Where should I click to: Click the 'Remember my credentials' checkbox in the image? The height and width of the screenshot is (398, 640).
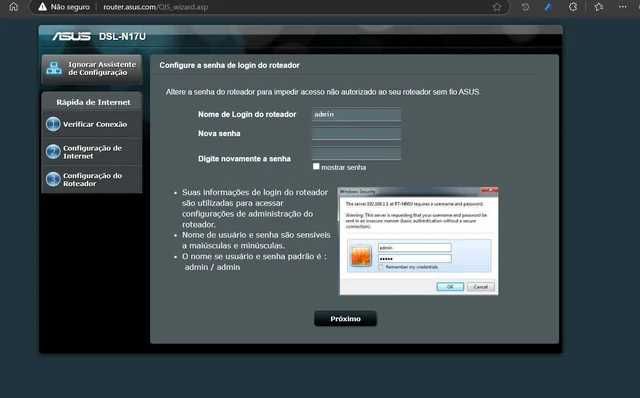381,267
